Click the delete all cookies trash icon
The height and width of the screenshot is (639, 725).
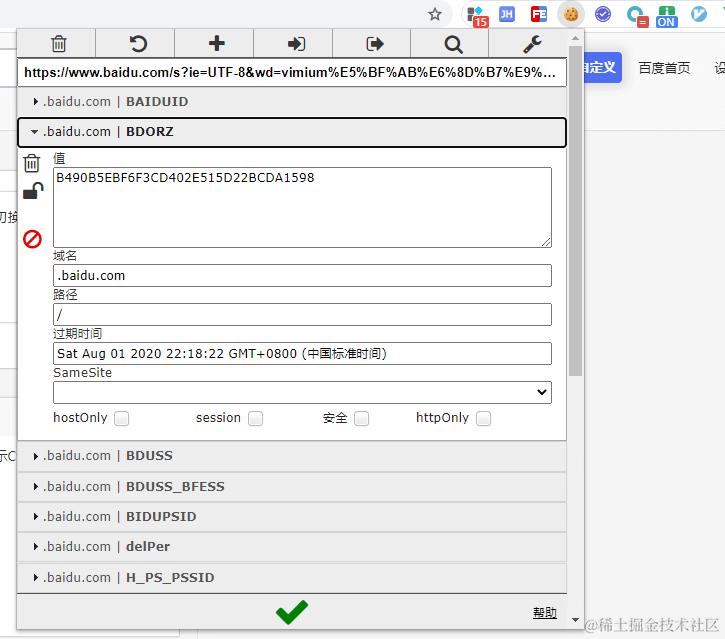click(59, 44)
